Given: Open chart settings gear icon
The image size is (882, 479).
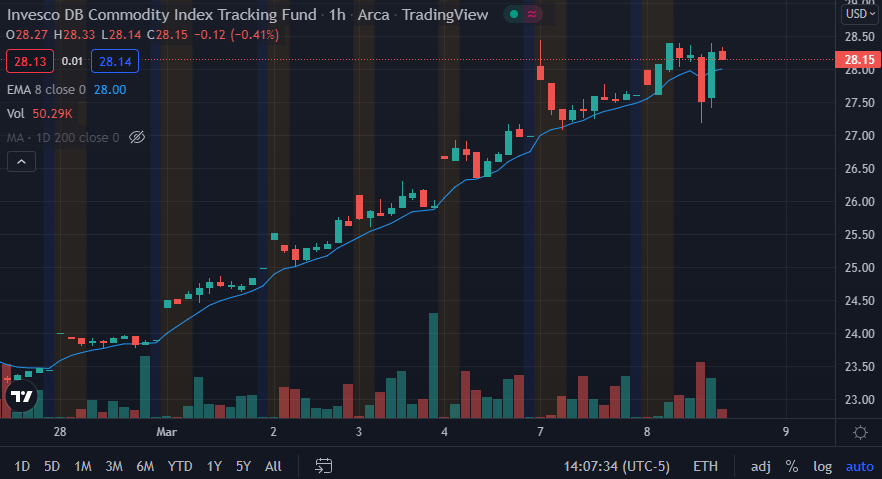Looking at the screenshot, I should [x=860, y=432].
